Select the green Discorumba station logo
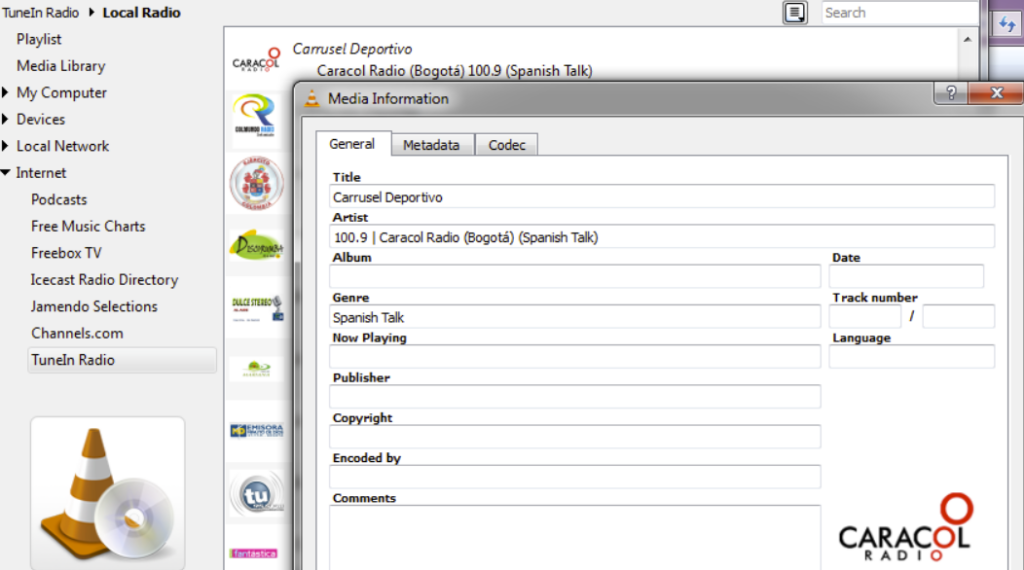Screen dimensions: 1024x570 tap(257, 245)
